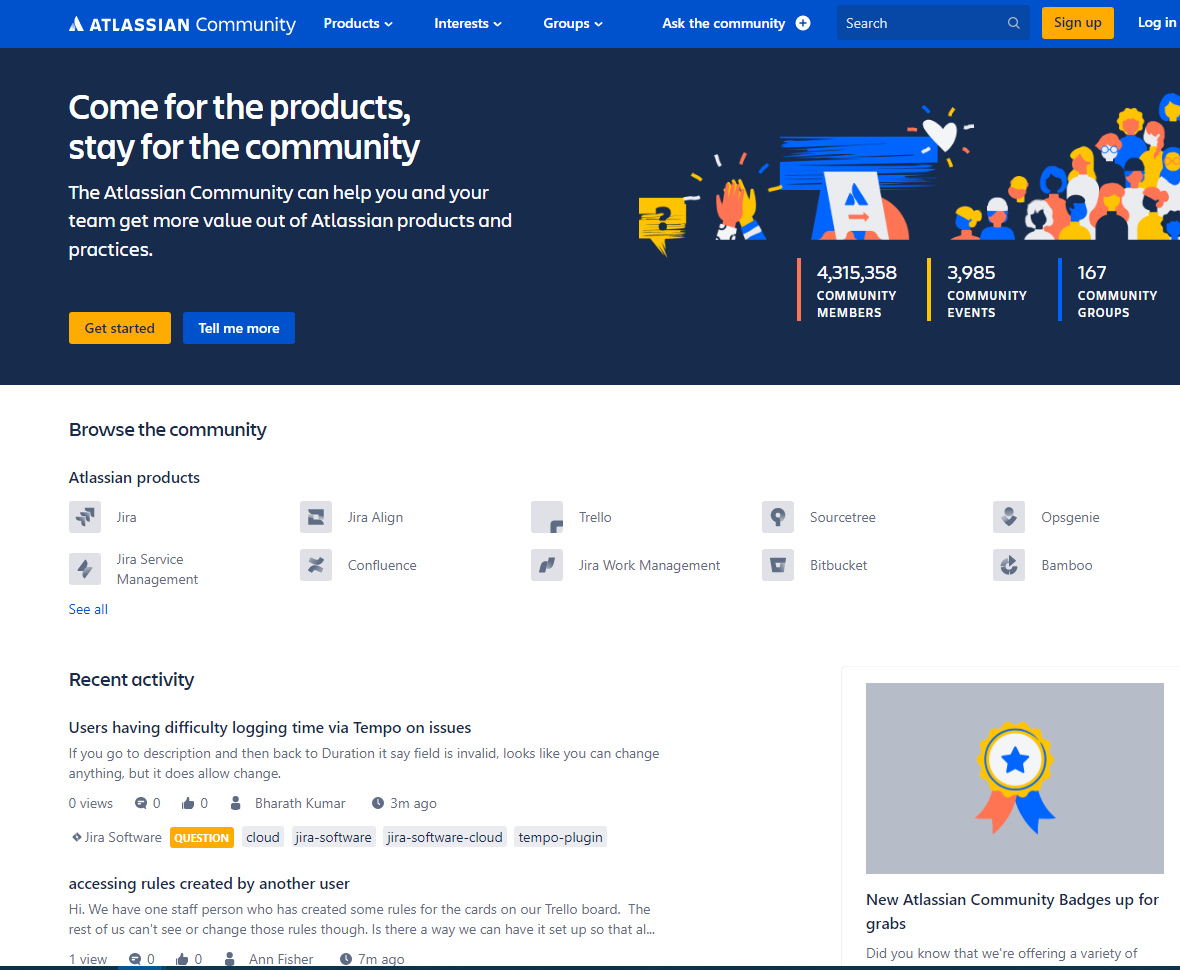Open the Jira Align text link

(376, 517)
